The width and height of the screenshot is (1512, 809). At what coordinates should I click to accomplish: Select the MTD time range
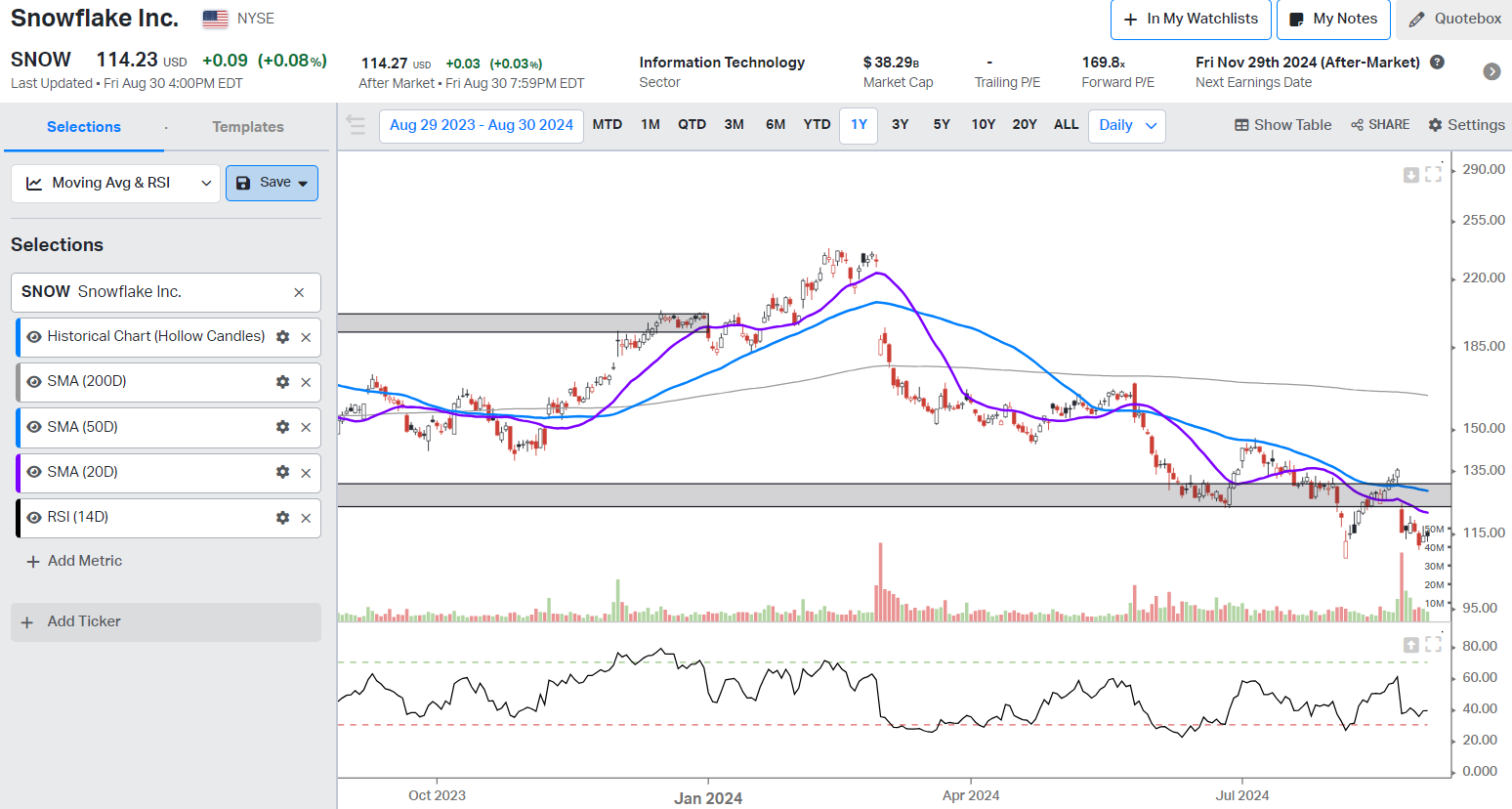pos(608,125)
